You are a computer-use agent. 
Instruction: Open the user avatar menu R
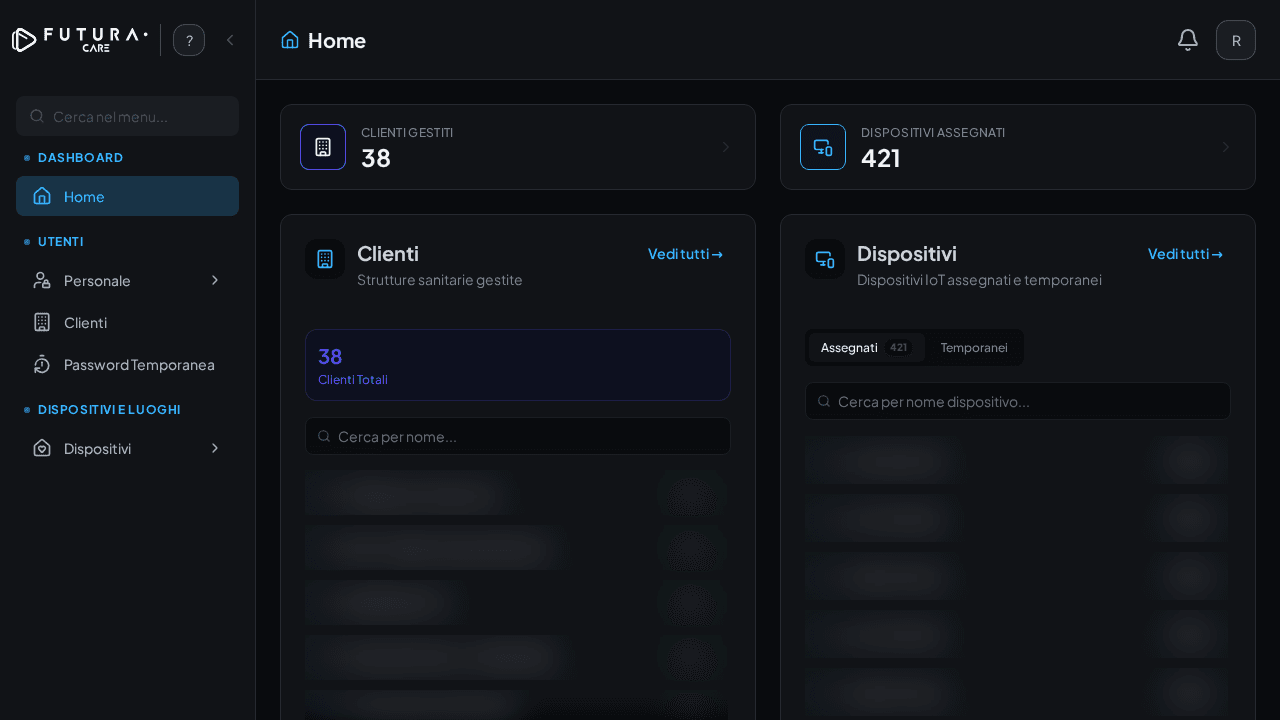[x=1236, y=40]
